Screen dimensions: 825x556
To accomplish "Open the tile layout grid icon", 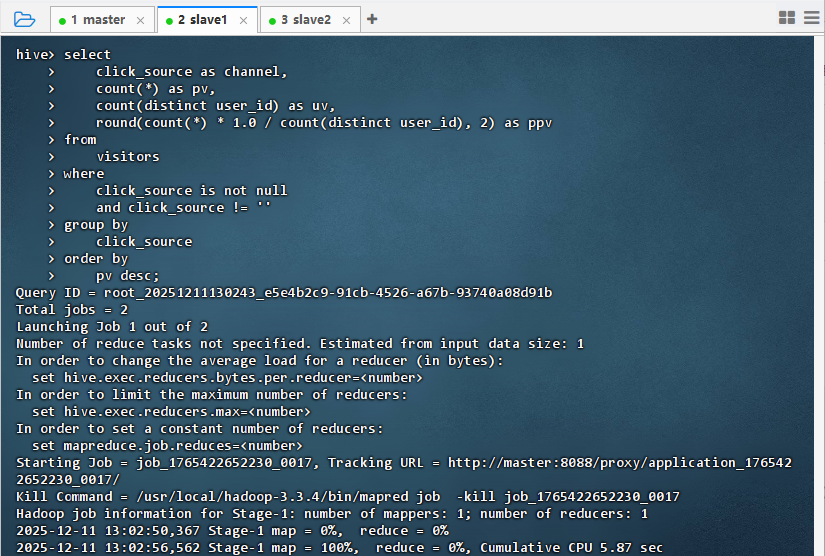I will click(x=787, y=18).
